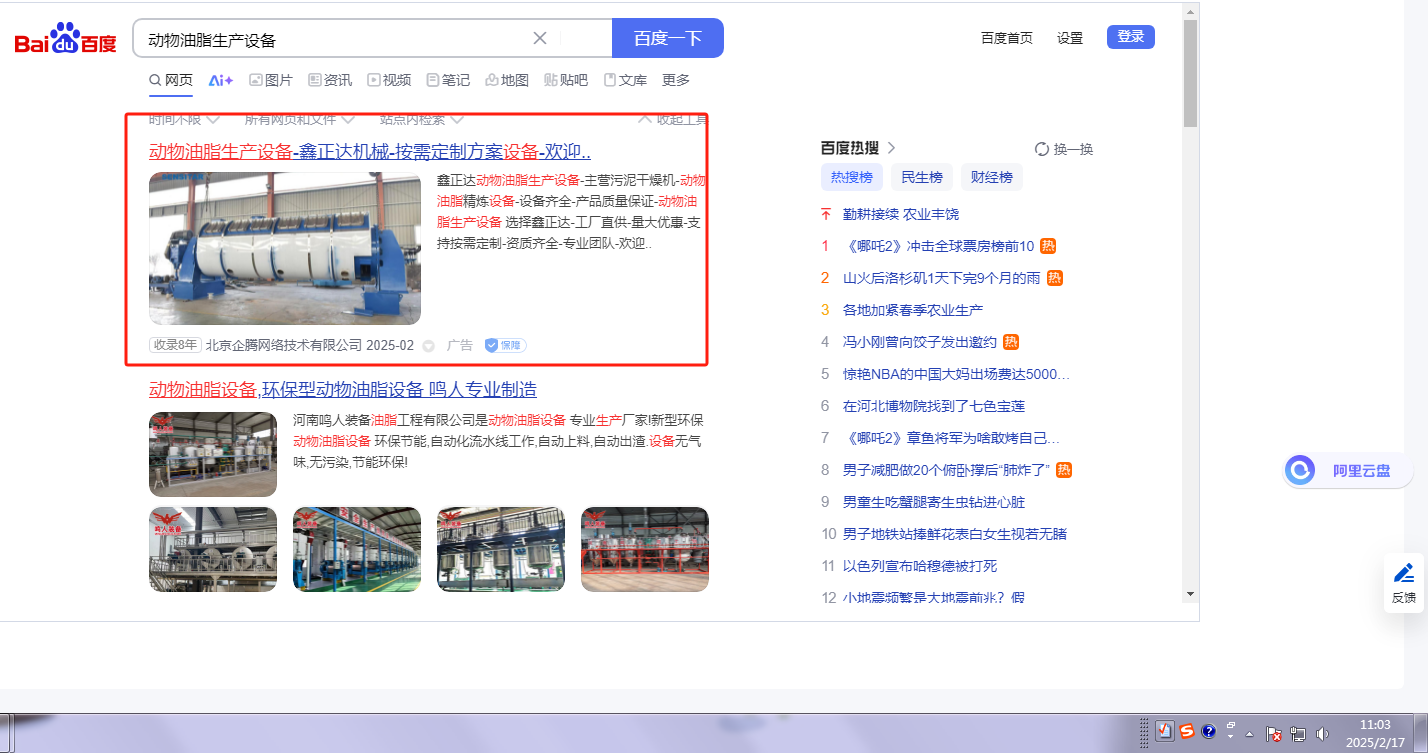Click the Baidu logo
1428x753 pixels.
(x=65, y=39)
